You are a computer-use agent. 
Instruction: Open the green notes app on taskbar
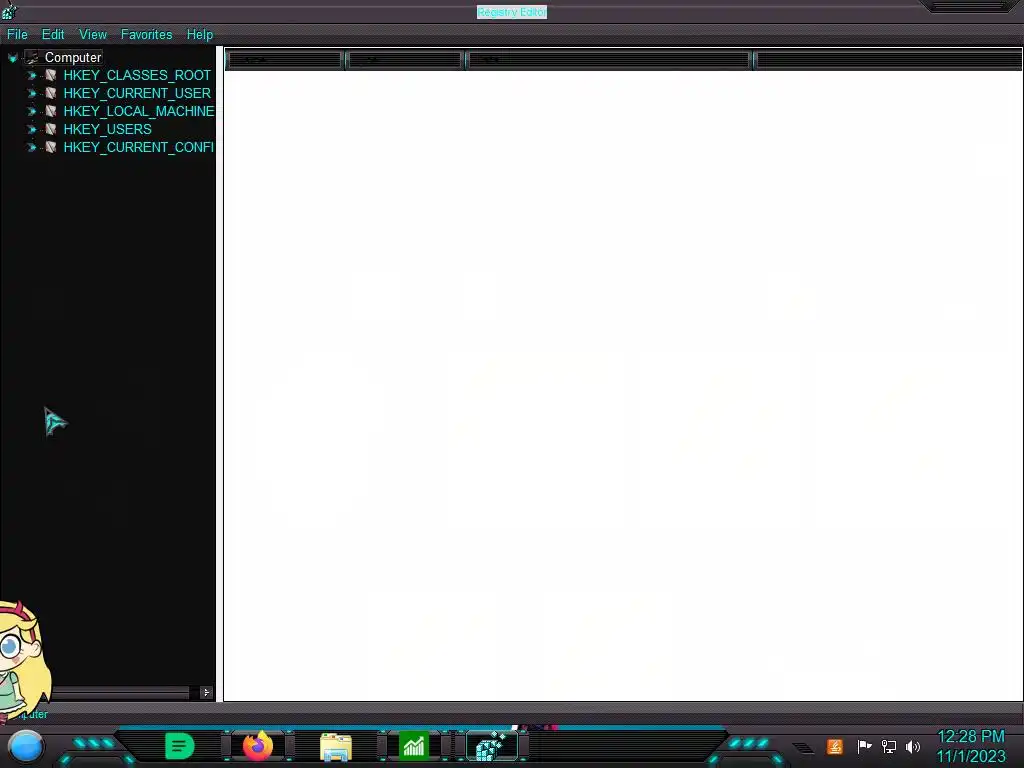180,746
